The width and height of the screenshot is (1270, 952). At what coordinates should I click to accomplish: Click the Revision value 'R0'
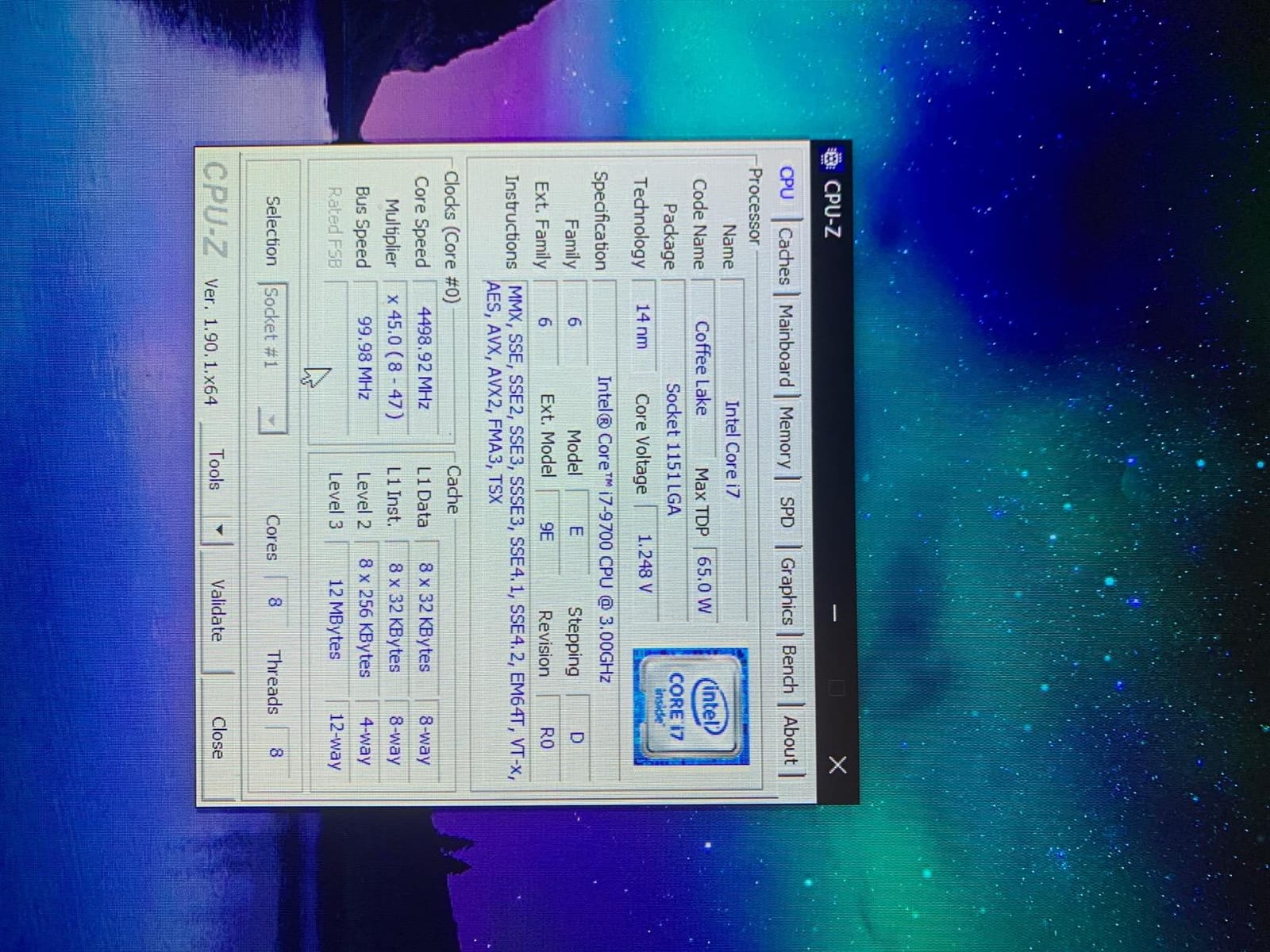coord(547,737)
